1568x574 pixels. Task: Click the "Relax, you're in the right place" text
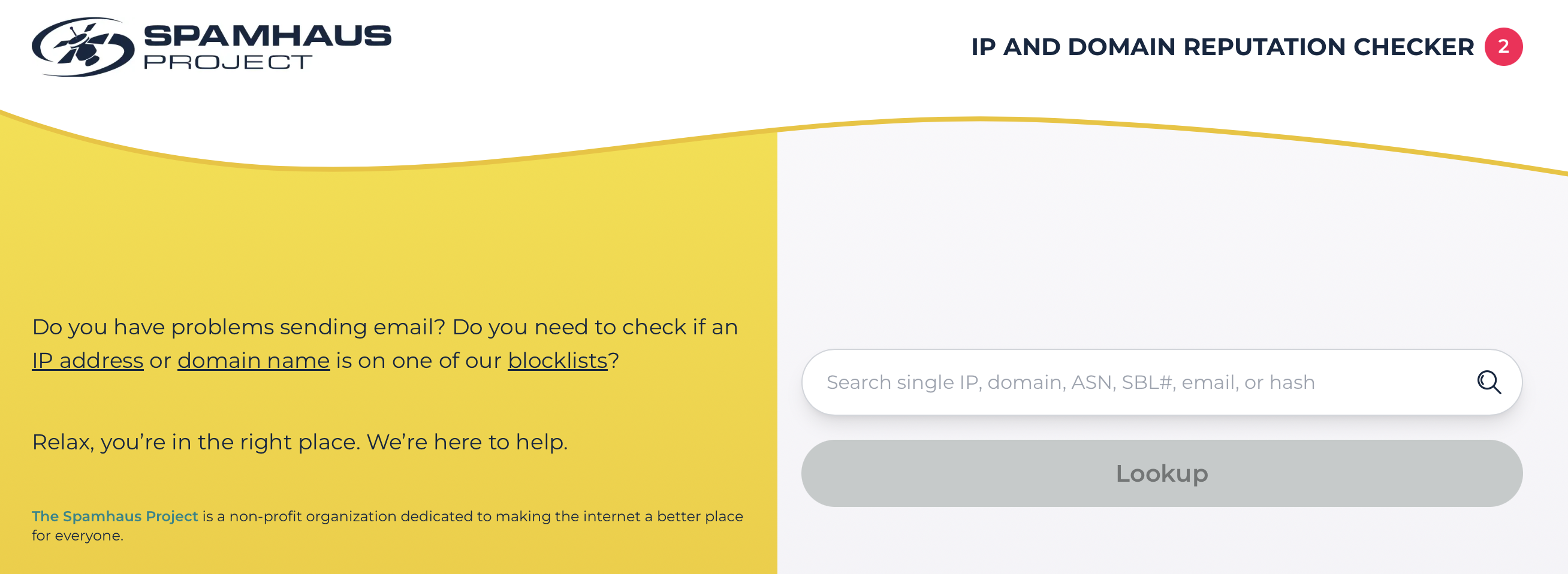pos(195,442)
